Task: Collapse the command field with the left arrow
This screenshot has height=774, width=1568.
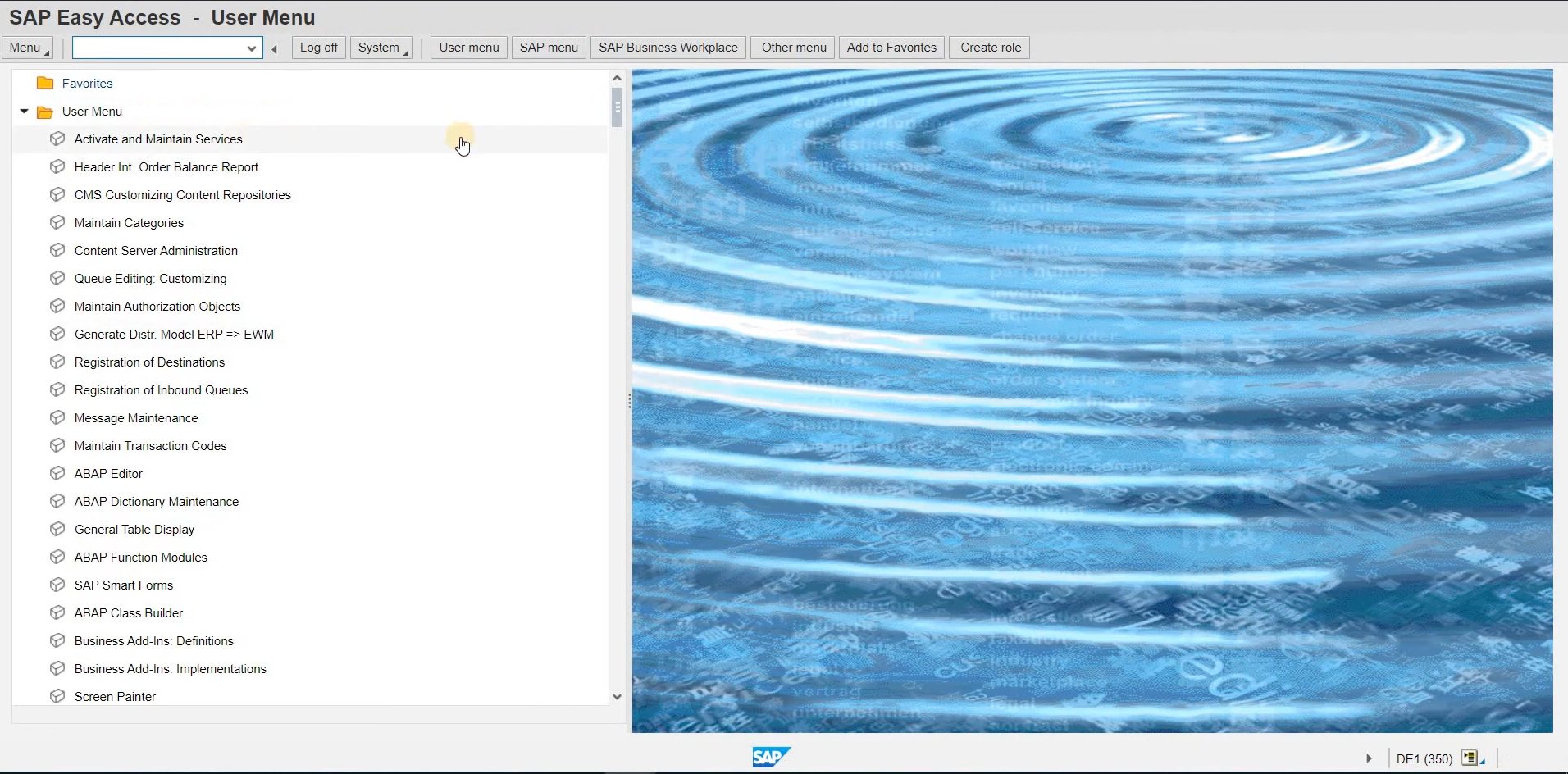Action: [x=275, y=48]
